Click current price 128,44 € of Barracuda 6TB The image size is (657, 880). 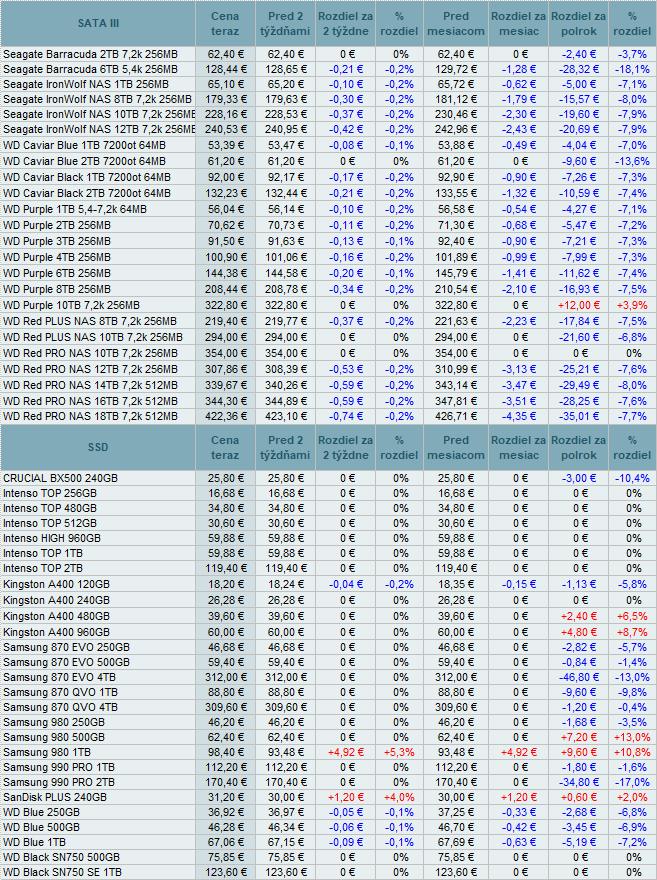[x=227, y=70]
